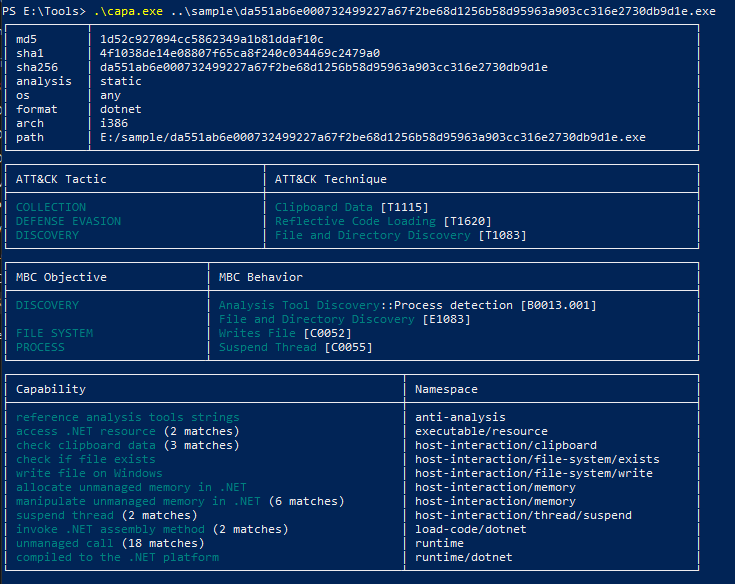735x584 pixels.
Task: Click the FILE SYSTEM objective label
Action: point(54,333)
